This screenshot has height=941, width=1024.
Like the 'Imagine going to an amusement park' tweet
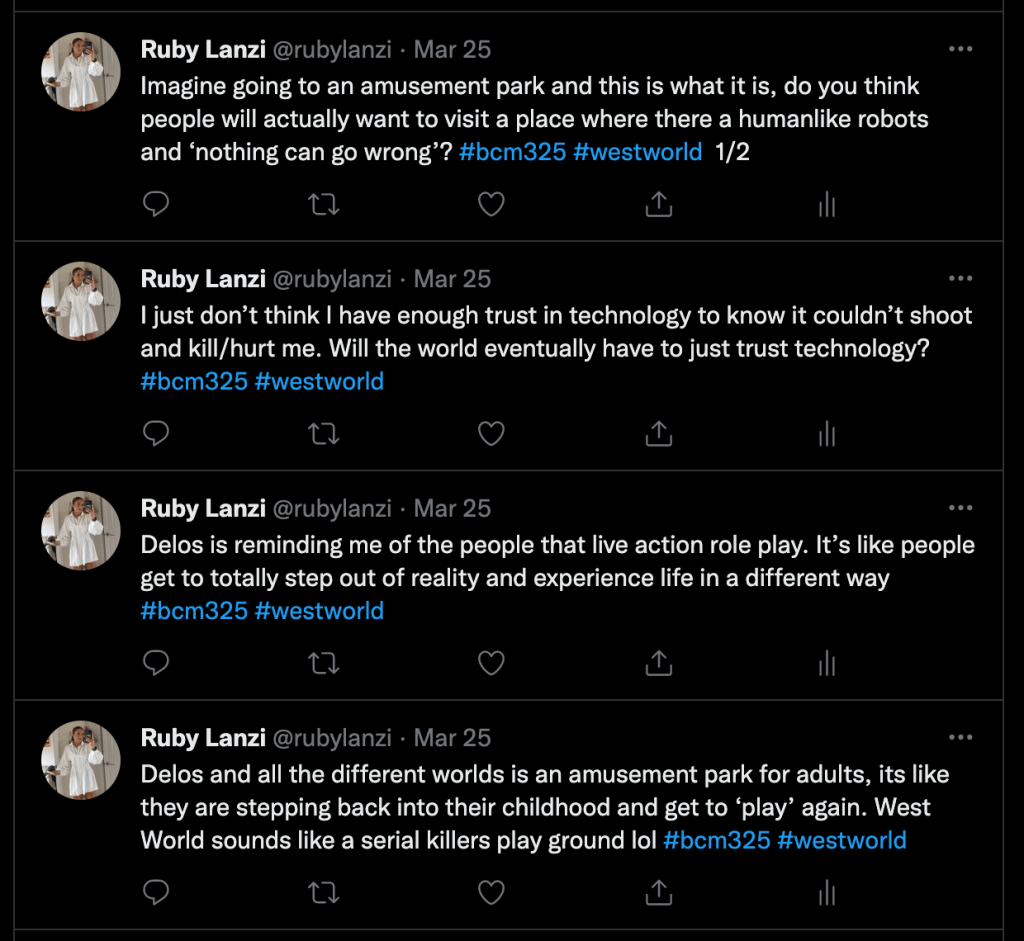click(490, 204)
